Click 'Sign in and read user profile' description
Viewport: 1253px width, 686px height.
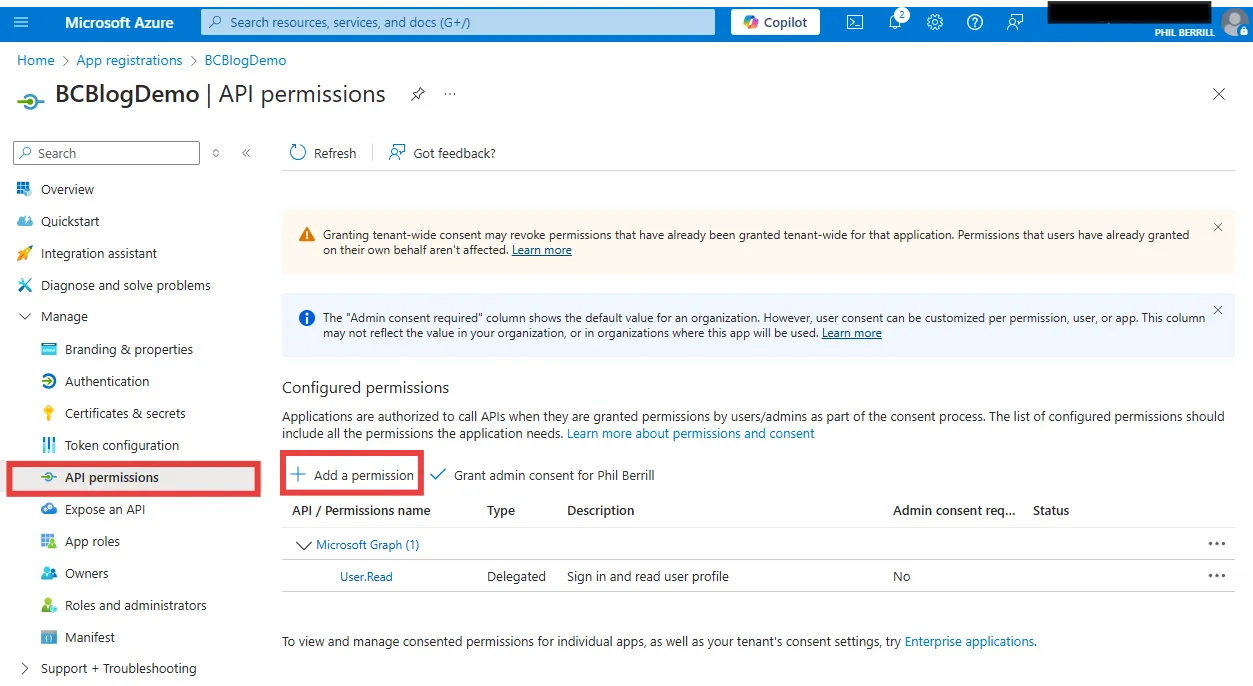click(x=648, y=576)
